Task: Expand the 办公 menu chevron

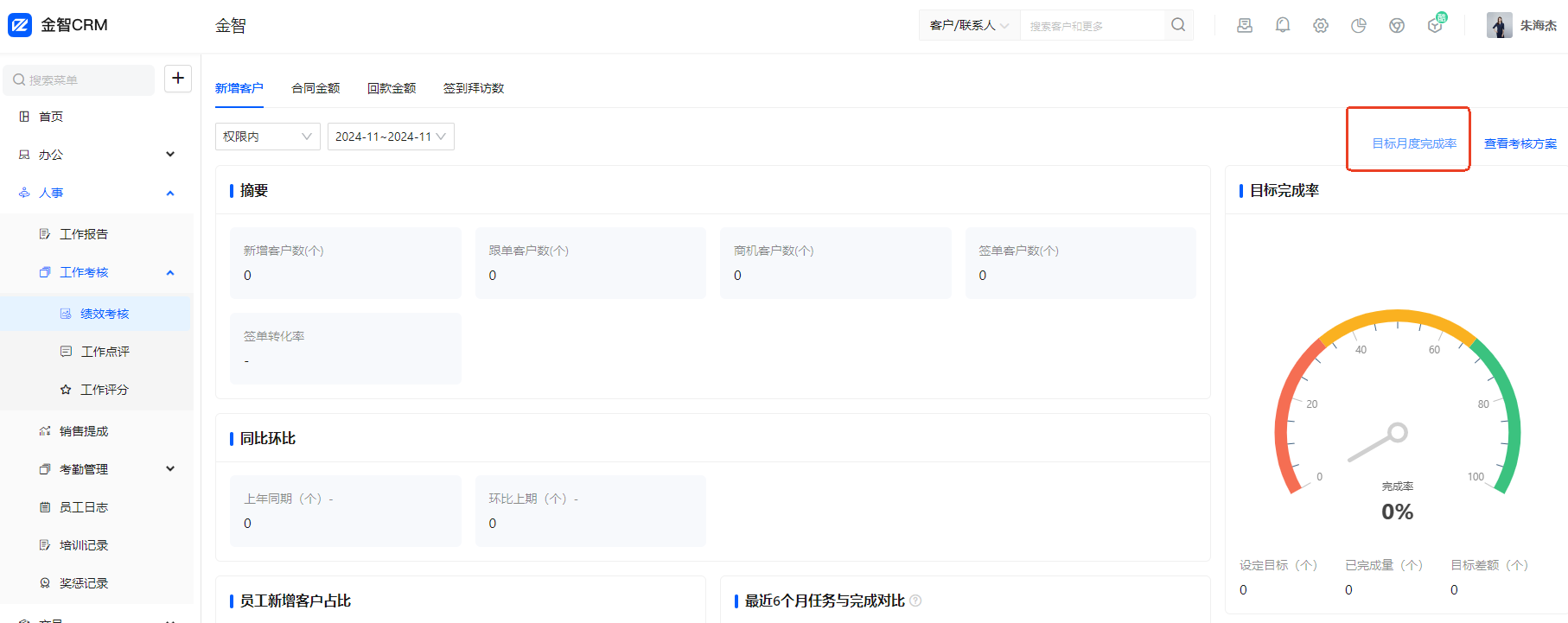Action: pos(170,155)
